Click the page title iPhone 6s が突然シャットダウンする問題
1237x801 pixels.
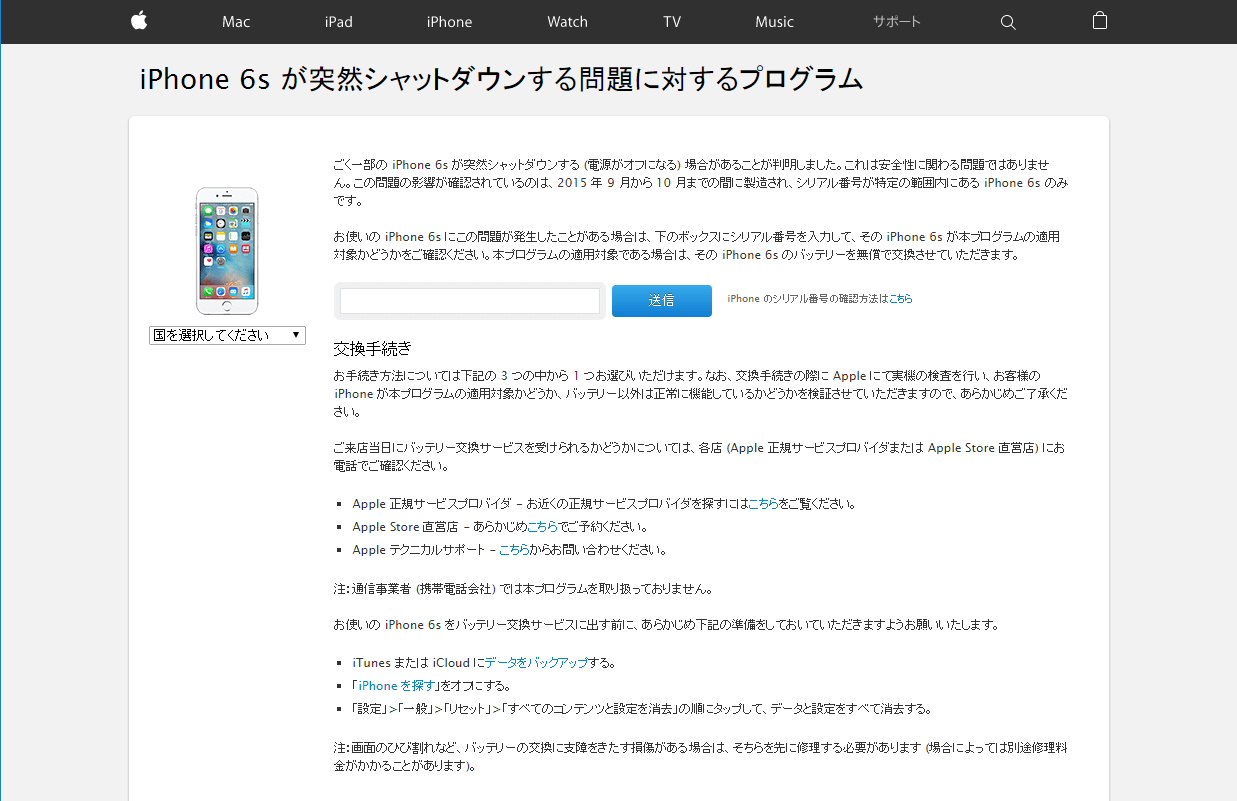click(501, 80)
